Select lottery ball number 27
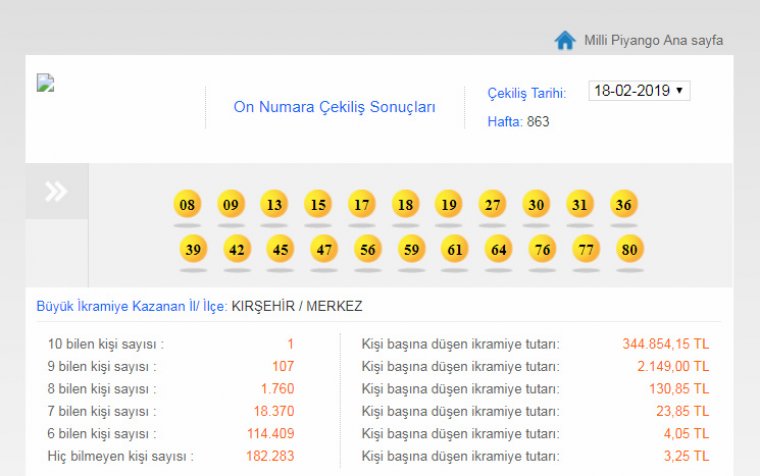 [x=492, y=204]
